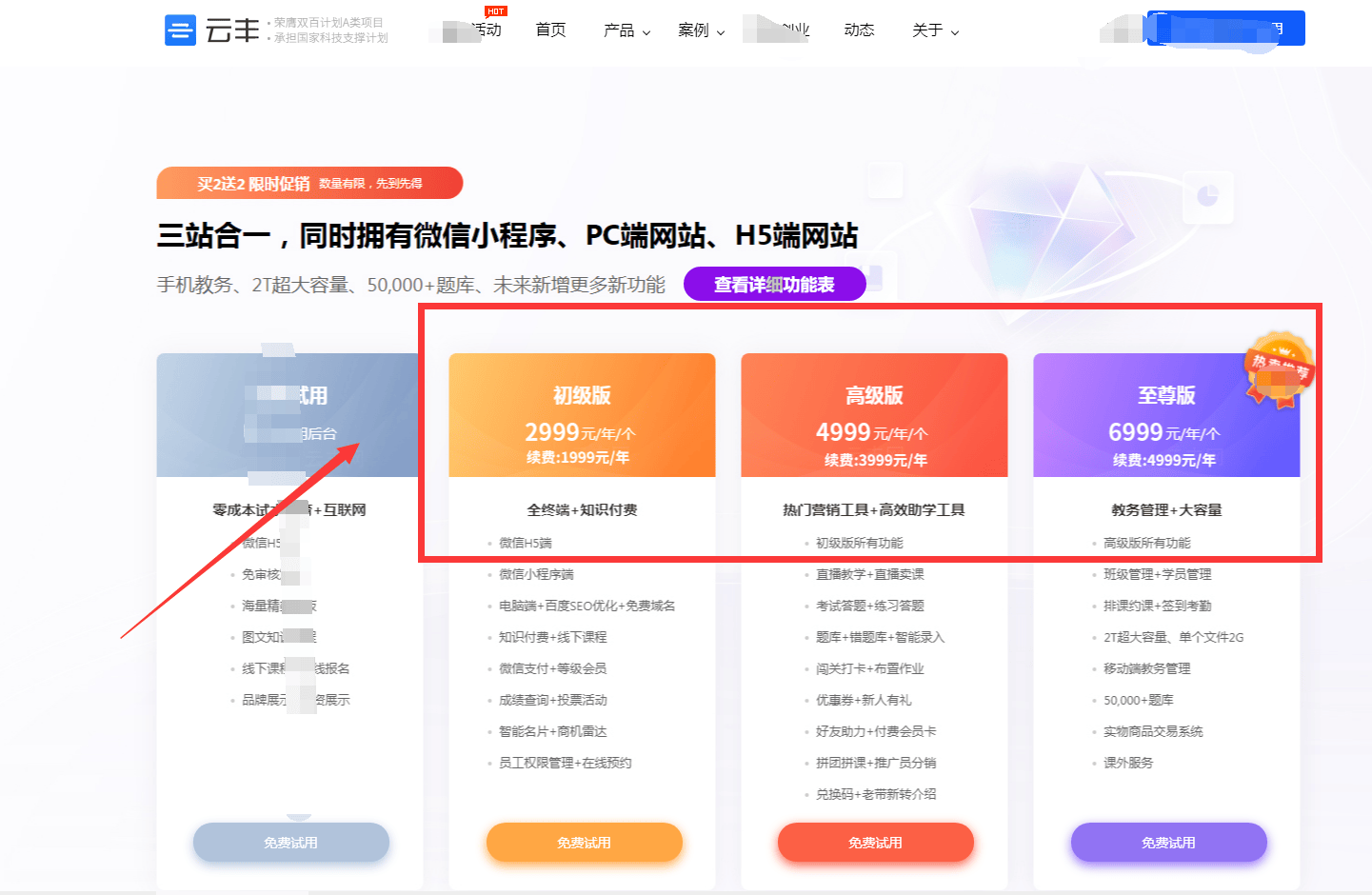The height and width of the screenshot is (895, 1372).
Task: Click the 三站合一 main headline
Action: pyautogui.click(x=507, y=235)
